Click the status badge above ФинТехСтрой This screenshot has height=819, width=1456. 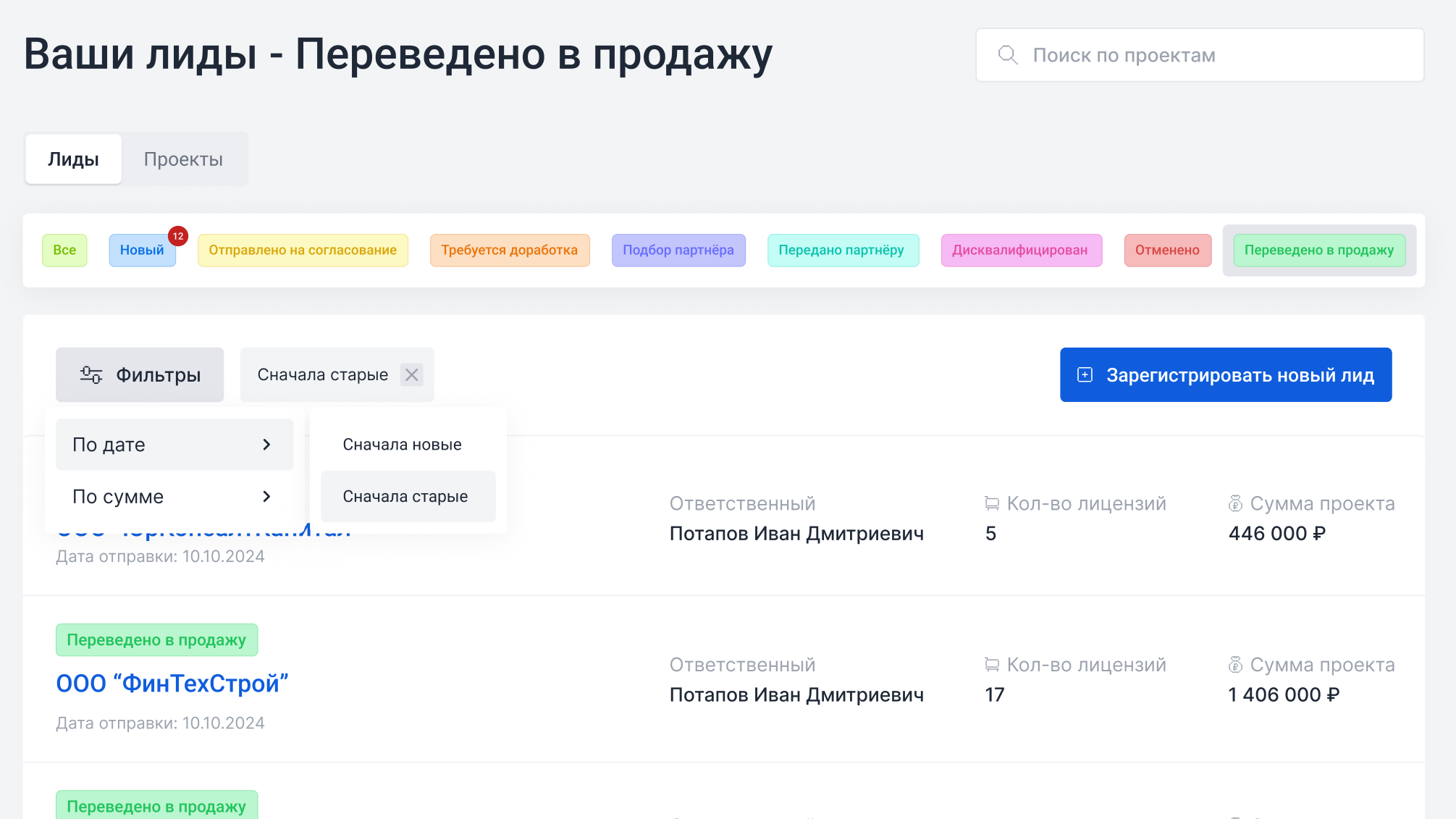click(x=156, y=640)
